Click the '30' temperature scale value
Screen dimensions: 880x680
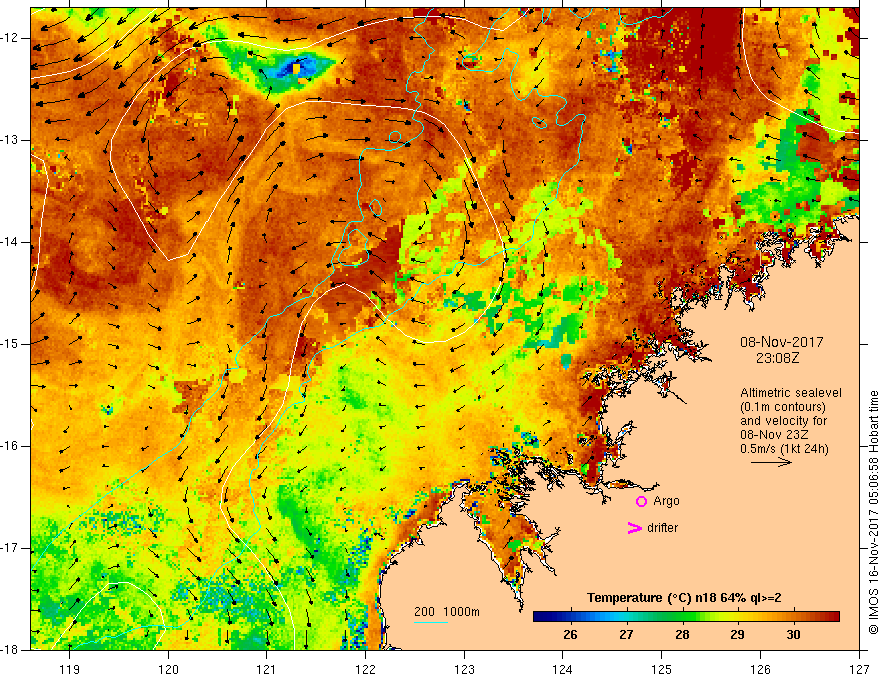pyautogui.click(x=793, y=635)
